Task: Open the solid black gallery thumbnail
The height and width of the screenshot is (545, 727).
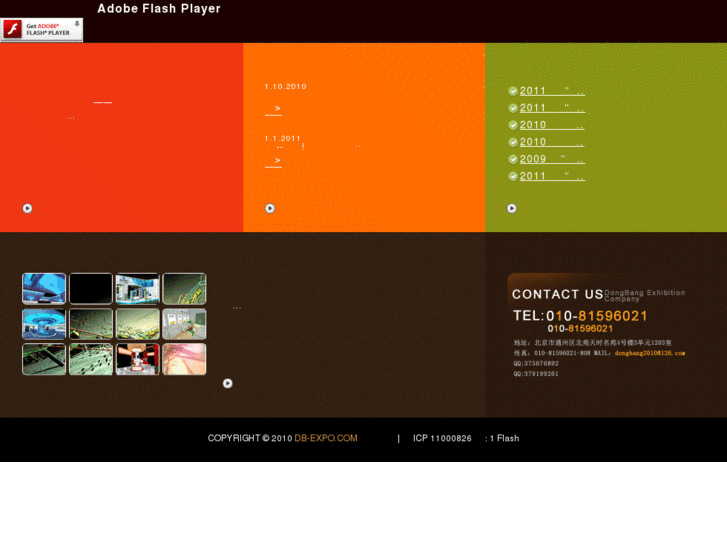Action: (x=91, y=289)
